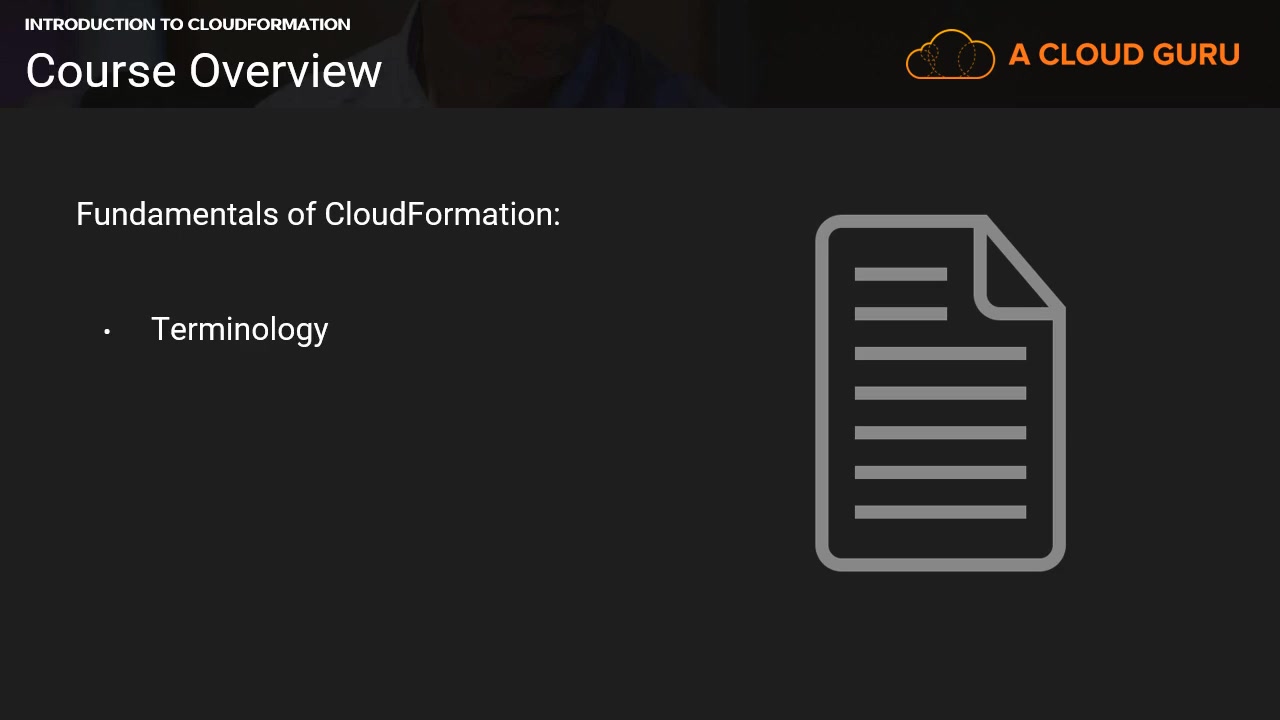Click the "INTRODUCTION TO CLOUDFORMATION" header label
Viewport: 1280px width, 720px height.
tap(187, 24)
